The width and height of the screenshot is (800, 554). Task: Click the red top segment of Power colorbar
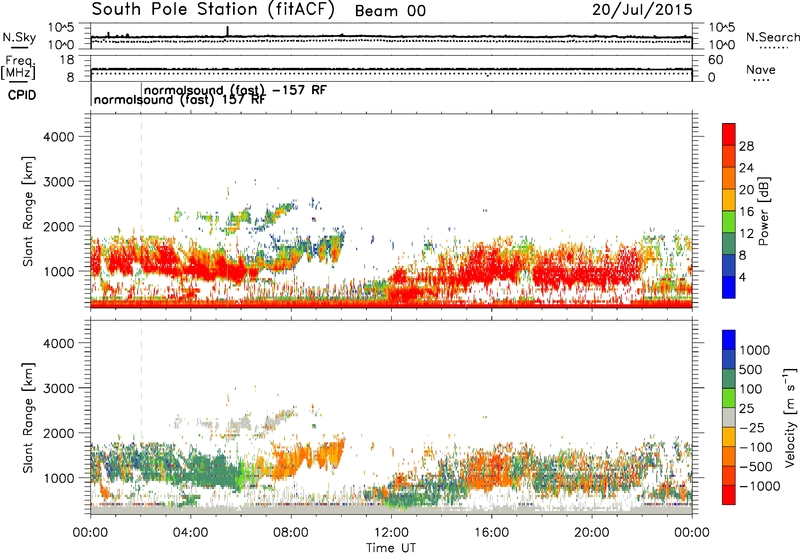[729, 134]
